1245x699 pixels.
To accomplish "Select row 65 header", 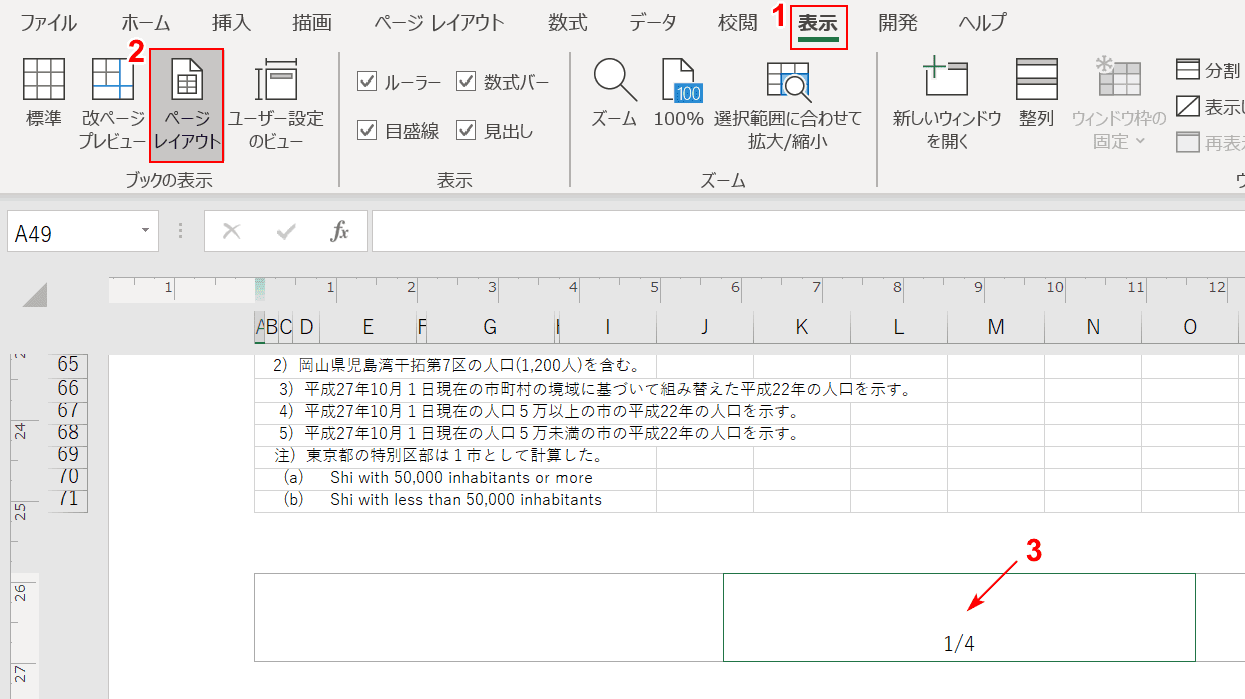I will tap(68, 365).
